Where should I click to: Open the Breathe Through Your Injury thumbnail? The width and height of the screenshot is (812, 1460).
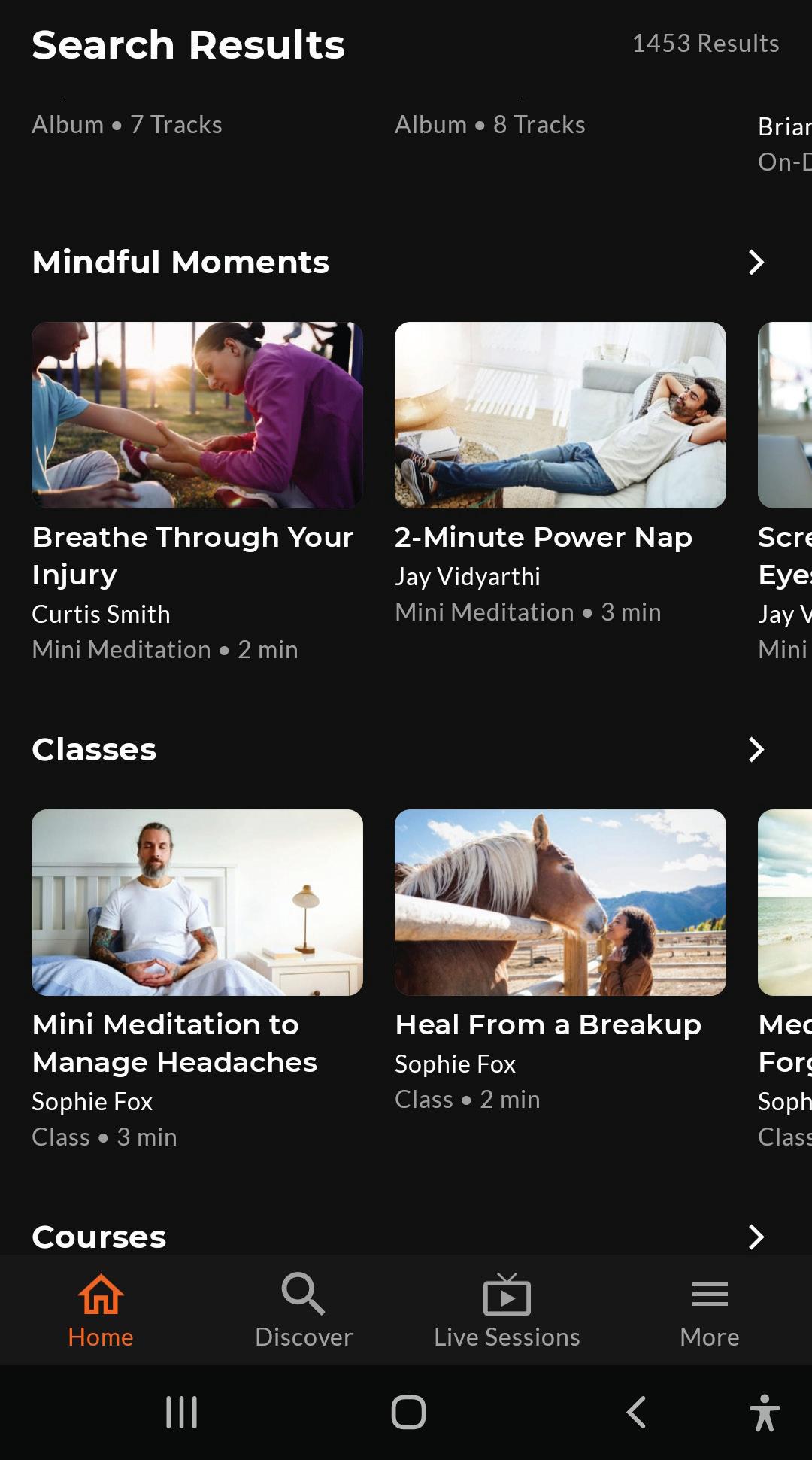(197, 415)
